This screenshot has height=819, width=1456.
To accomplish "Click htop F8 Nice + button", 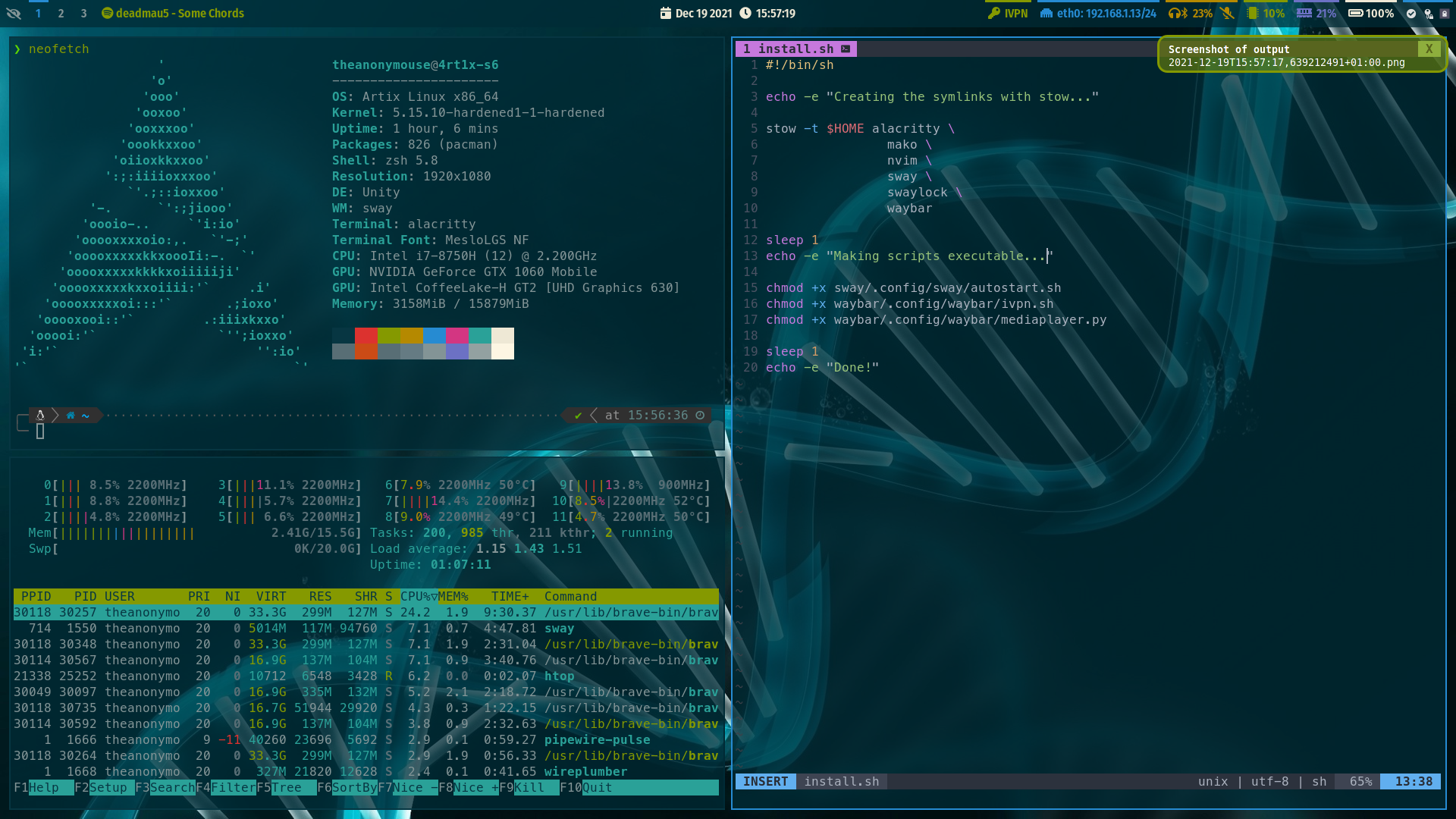I will pos(468,787).
